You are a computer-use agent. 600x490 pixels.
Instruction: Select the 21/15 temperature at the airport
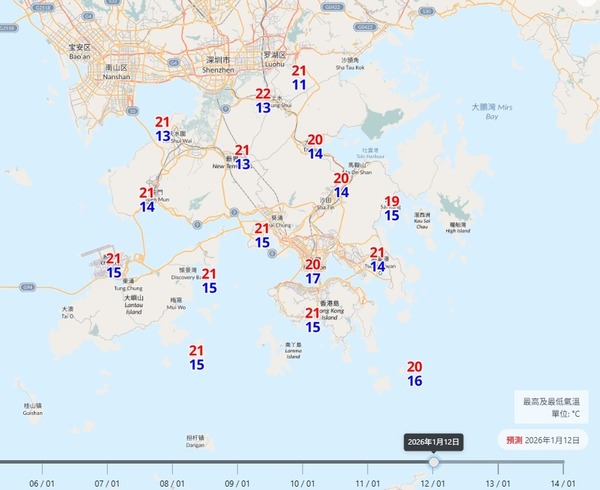[114, 265]
